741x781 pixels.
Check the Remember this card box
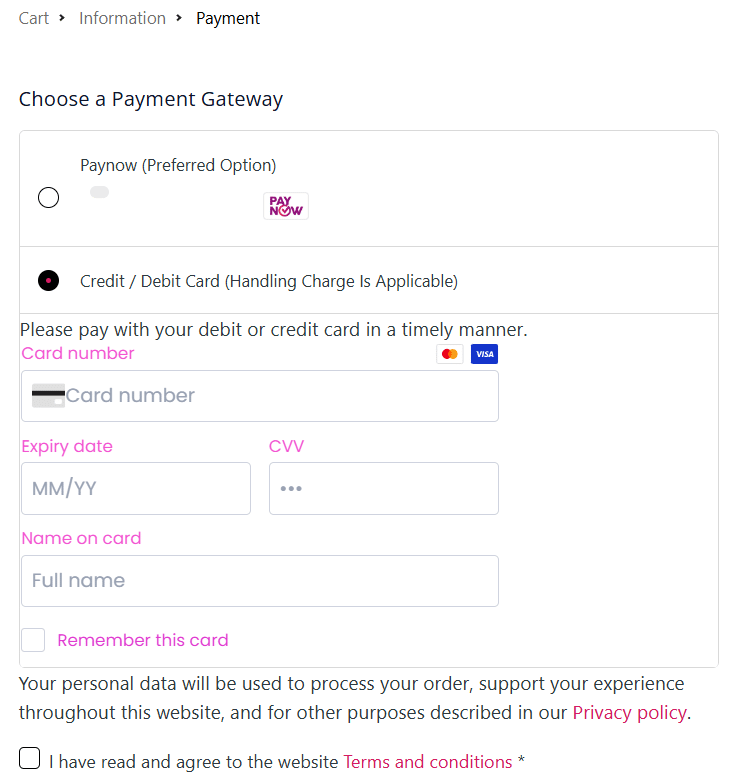pos(33,640)
